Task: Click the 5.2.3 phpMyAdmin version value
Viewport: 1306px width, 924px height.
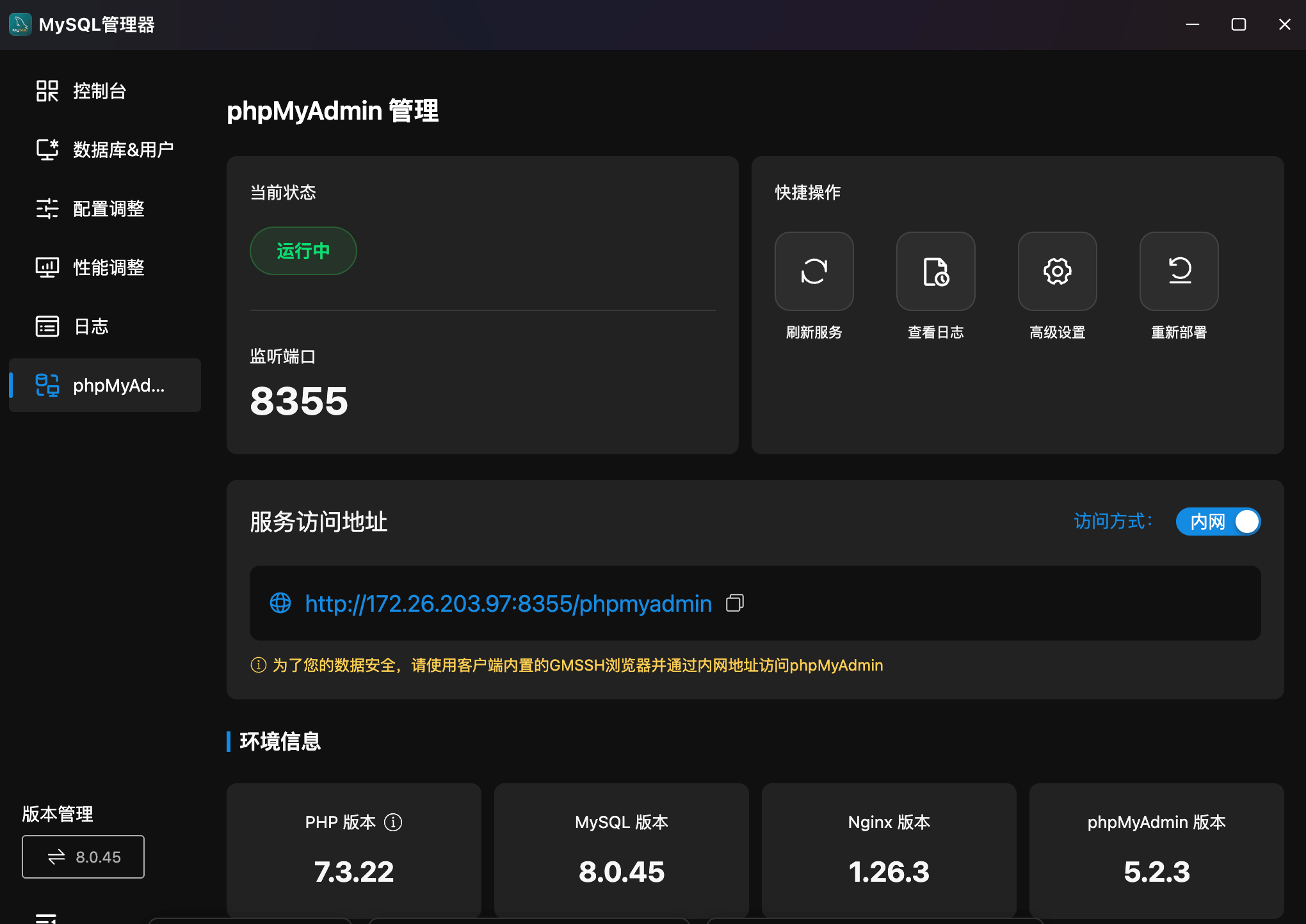Action: point(1157,872)
